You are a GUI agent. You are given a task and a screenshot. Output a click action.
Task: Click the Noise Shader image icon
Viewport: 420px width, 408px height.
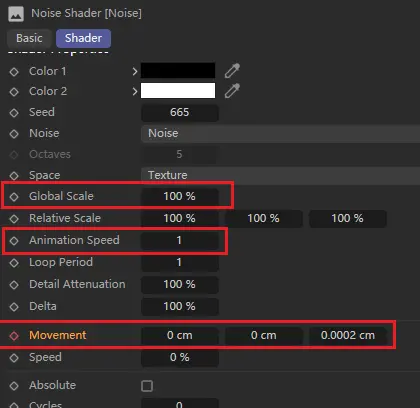(16, 14)
